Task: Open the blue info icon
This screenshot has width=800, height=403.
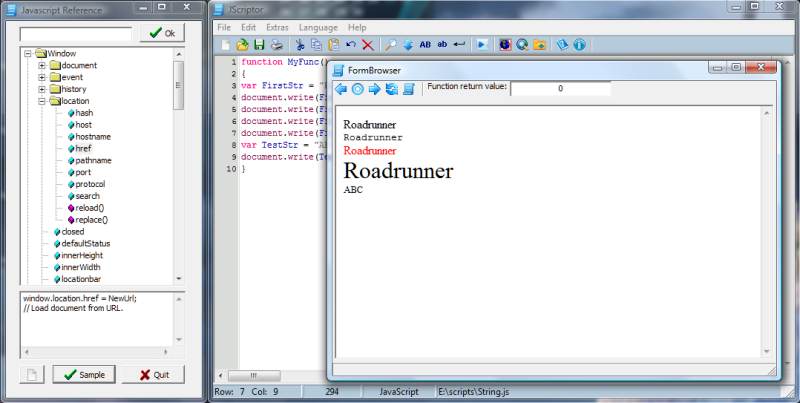Action: (579, 45)
